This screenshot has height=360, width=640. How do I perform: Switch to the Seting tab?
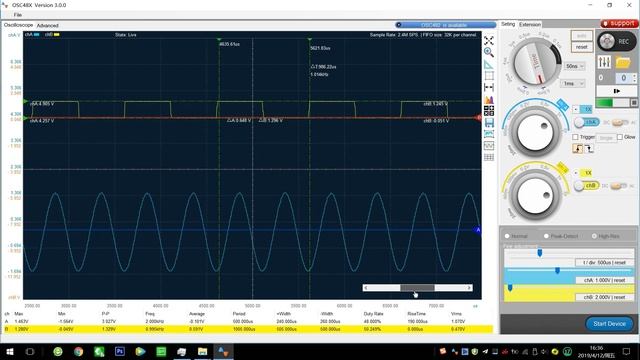tap(508, 24)
